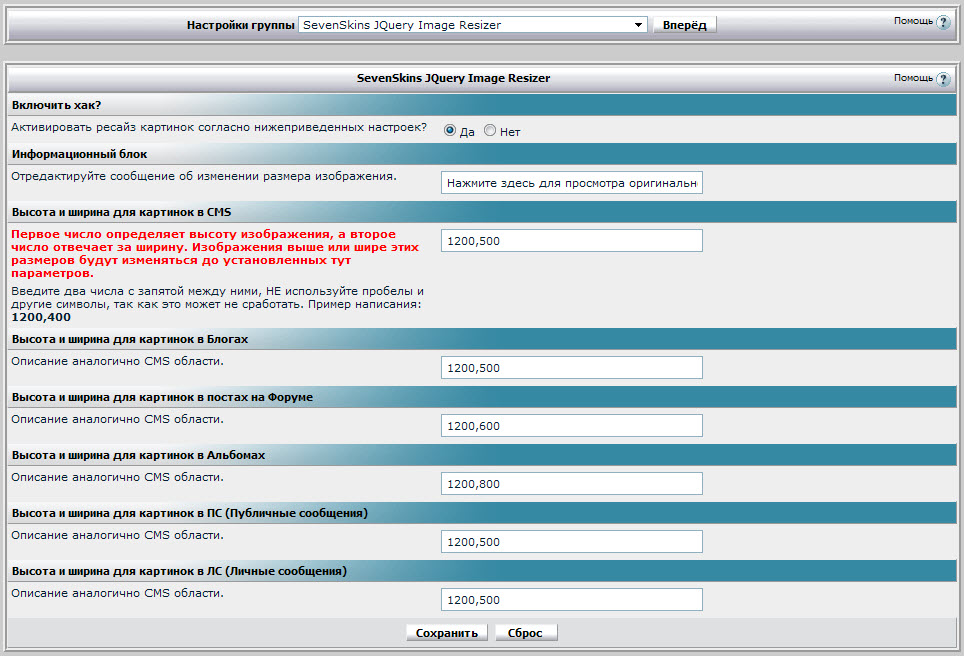The width and height of the screenshot is (964, 656).
Task: Click the 'Включить хак?' section header
Action: tap(483, 105)
